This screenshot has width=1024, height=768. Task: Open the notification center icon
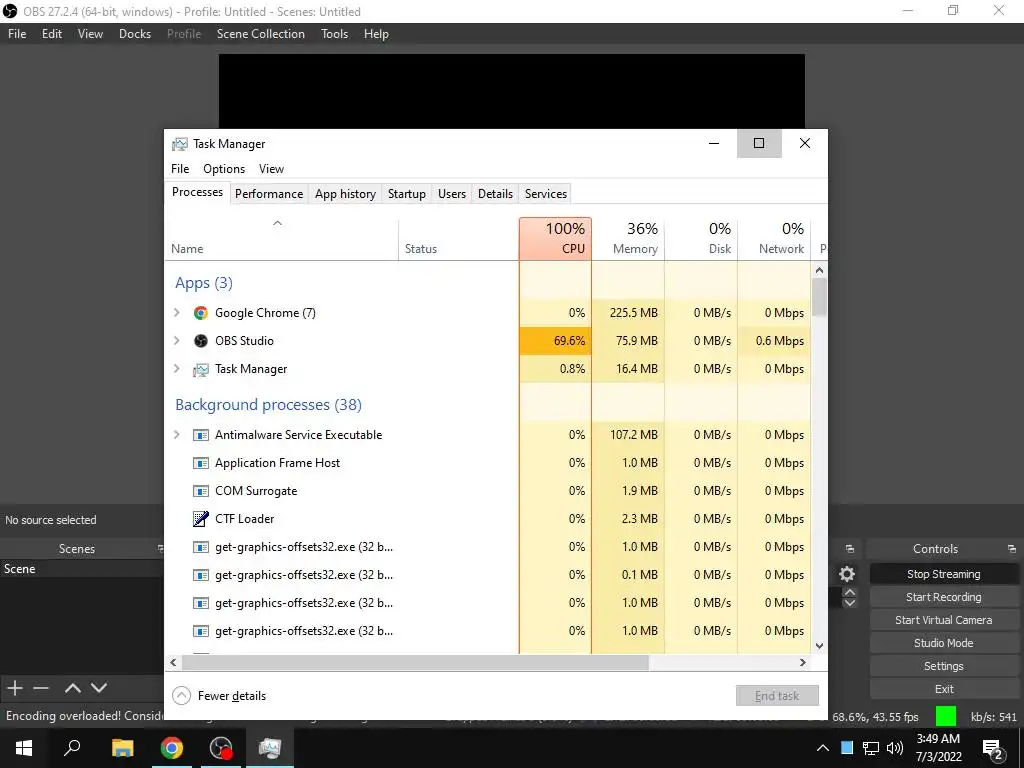(993, 748)
